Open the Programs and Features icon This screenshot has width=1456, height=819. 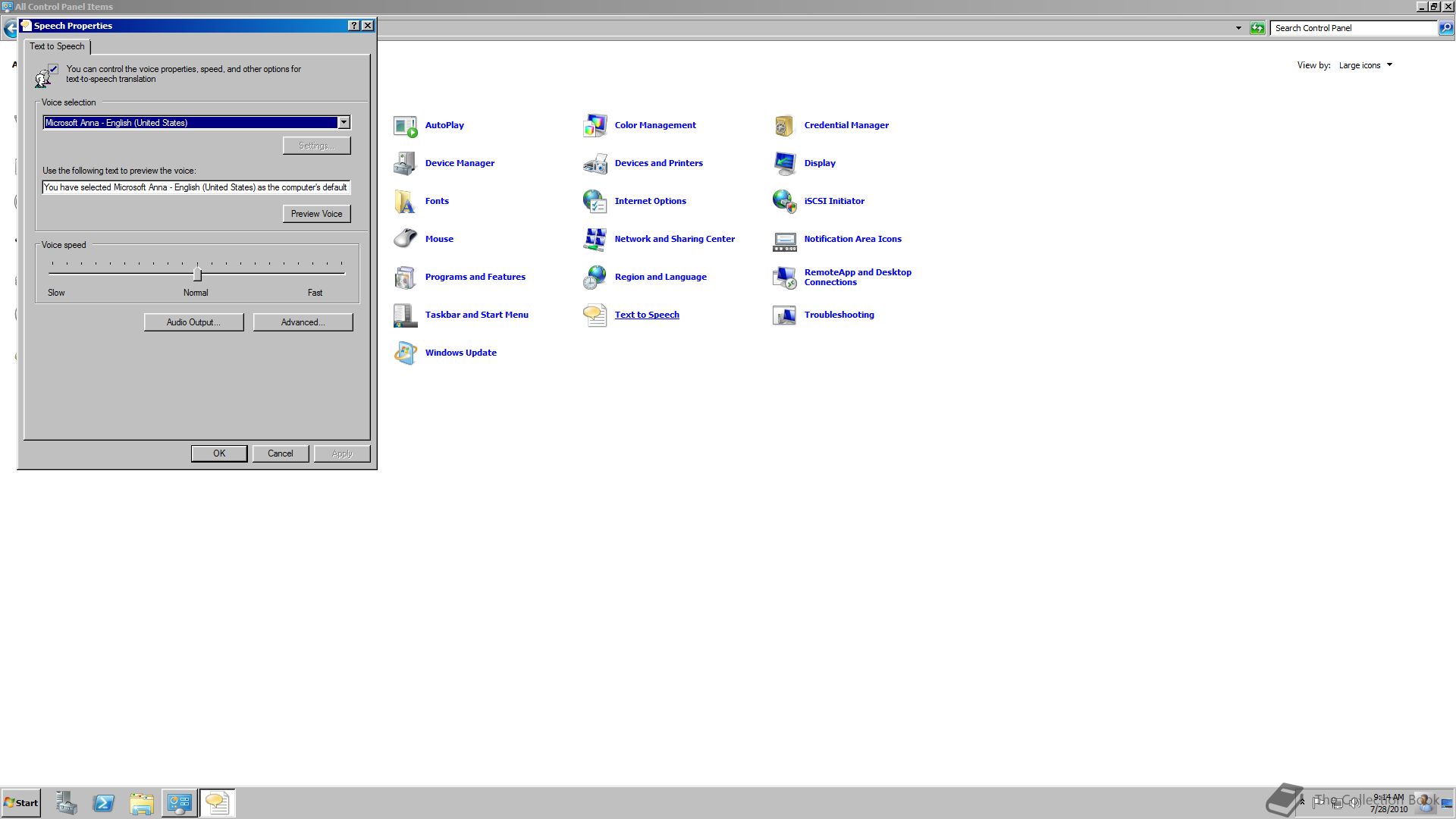[406, 278]
